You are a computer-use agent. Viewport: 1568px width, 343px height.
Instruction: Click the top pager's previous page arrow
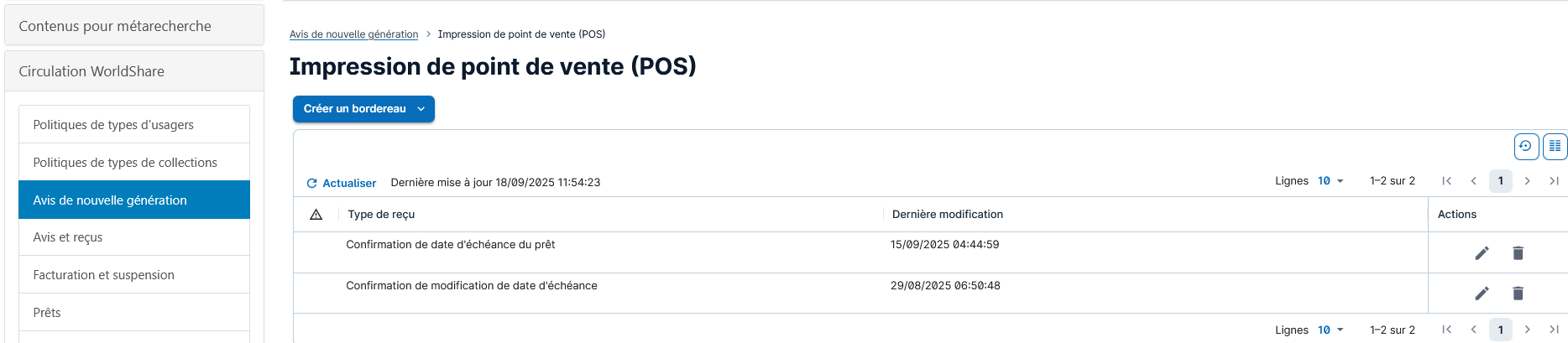(x=1473, y=181)
